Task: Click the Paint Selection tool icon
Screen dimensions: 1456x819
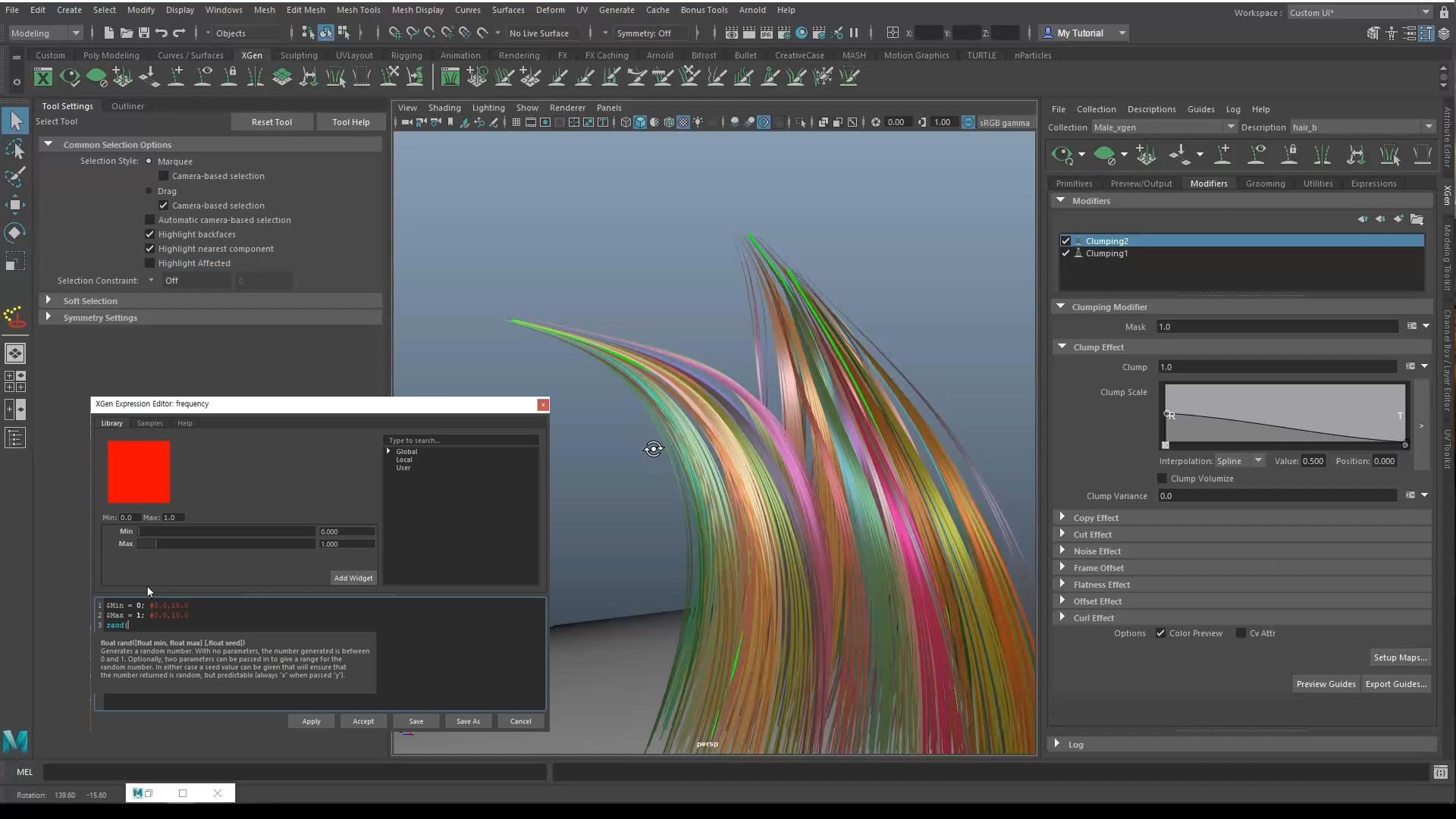Action: click(x=14, y=177)
